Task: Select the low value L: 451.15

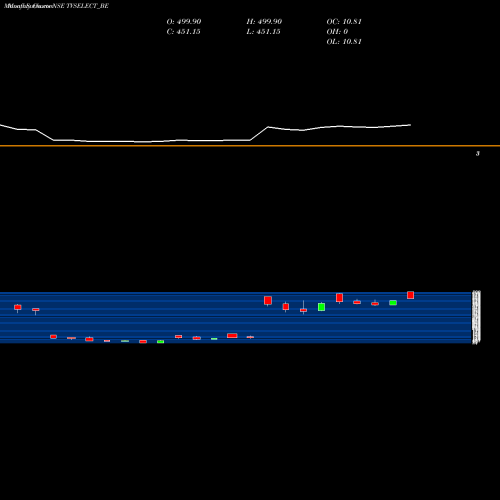Action: [x=263, y=32]
